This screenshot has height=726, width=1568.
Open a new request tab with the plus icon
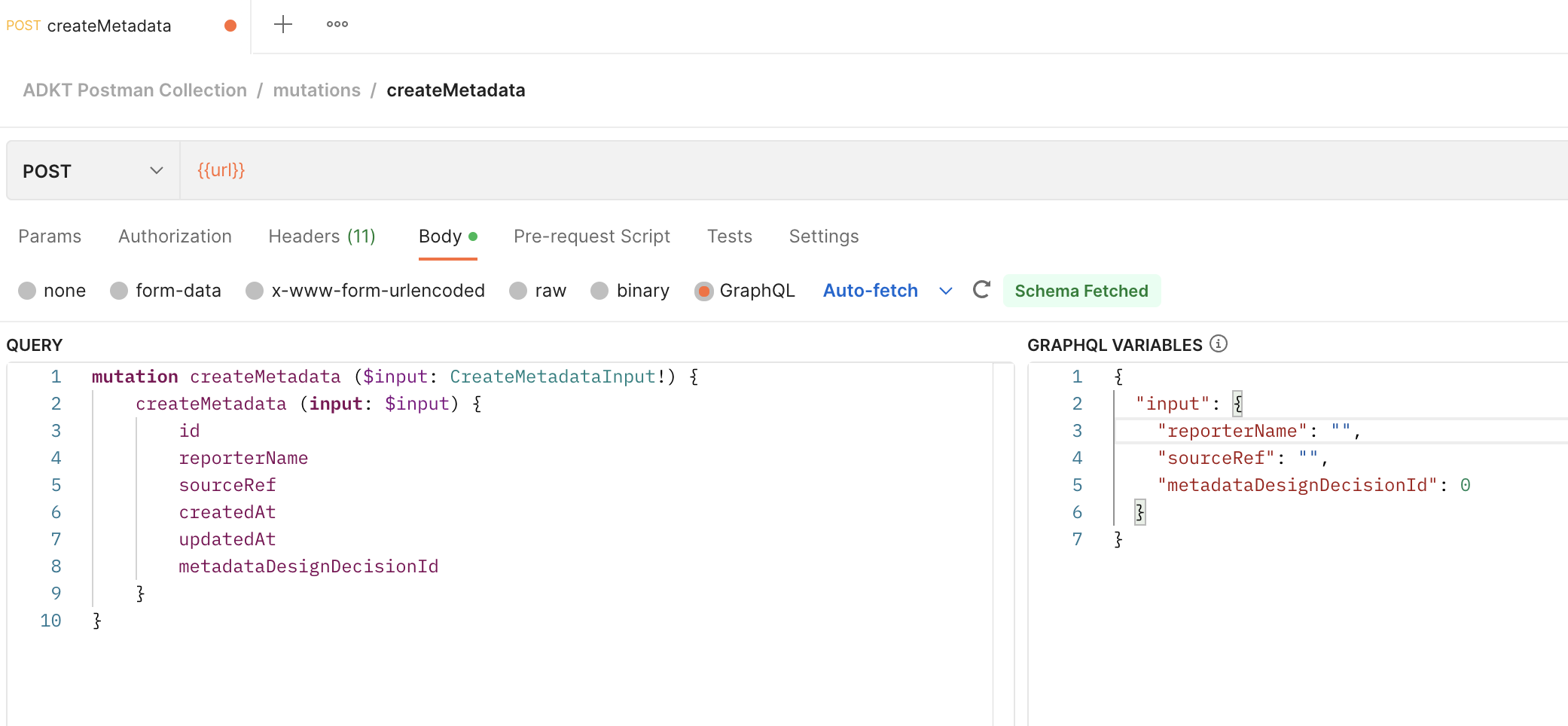(282, 24)
